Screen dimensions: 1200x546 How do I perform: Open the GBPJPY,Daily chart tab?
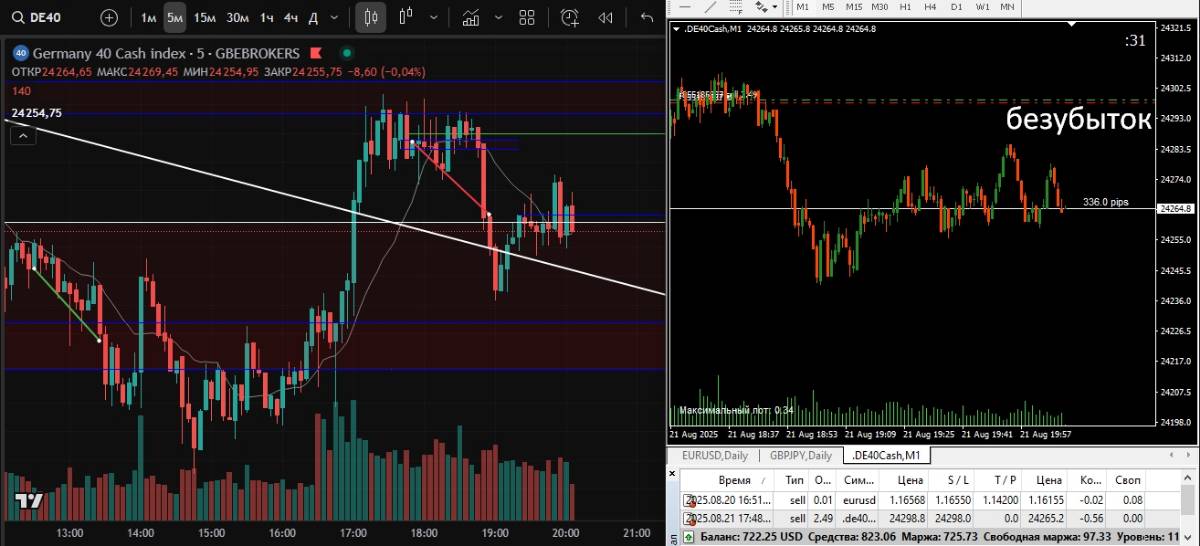(x=800, y=456)
